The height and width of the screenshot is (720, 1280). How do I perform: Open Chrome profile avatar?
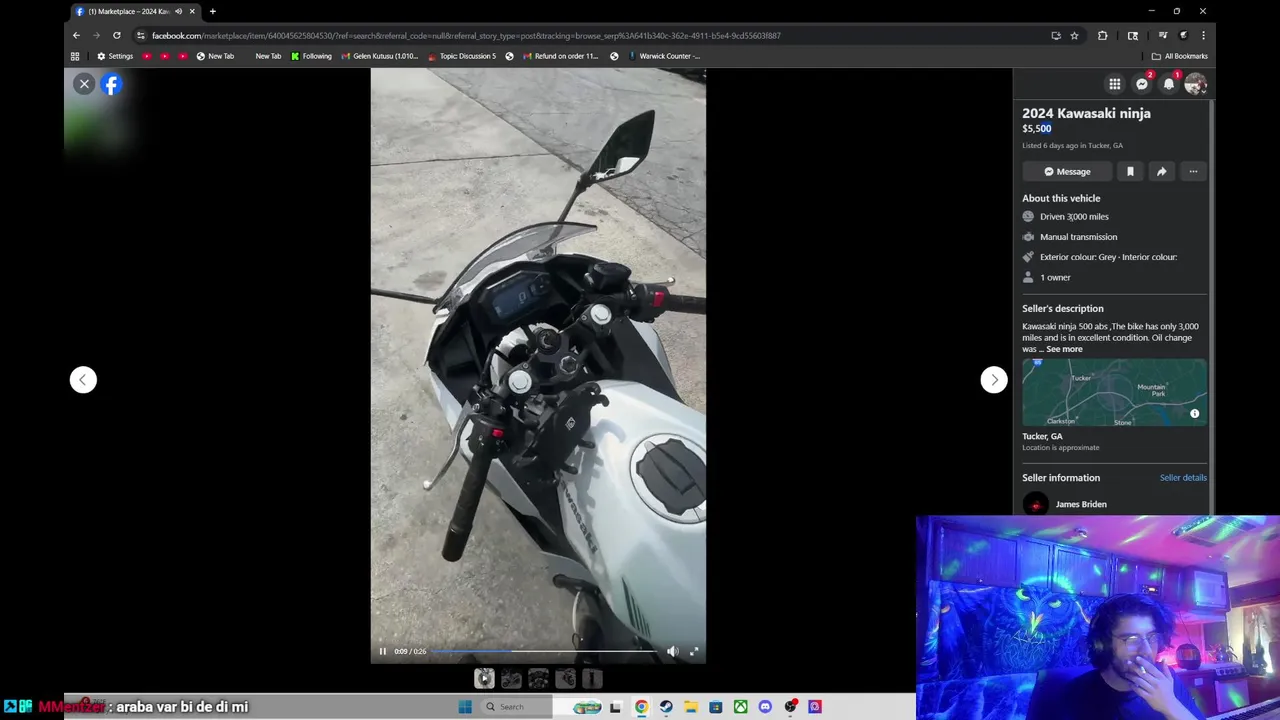pyautogui.click(x=1183, y=35)
